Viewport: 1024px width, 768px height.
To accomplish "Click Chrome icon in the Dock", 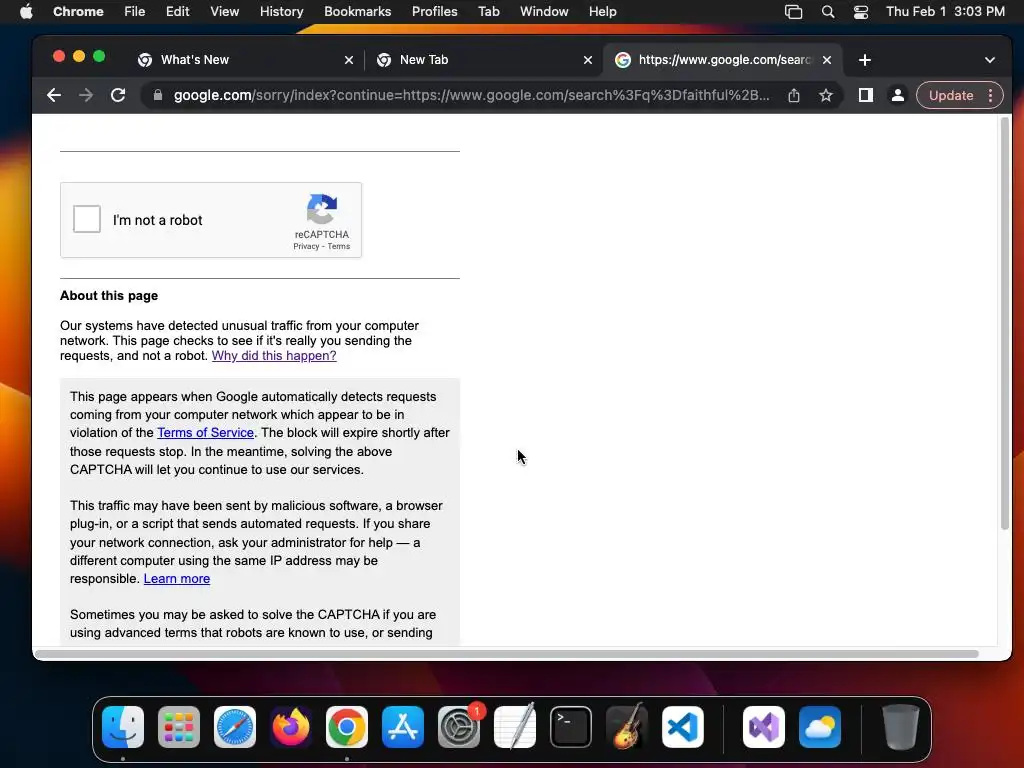I will click(x=347, y=727).
